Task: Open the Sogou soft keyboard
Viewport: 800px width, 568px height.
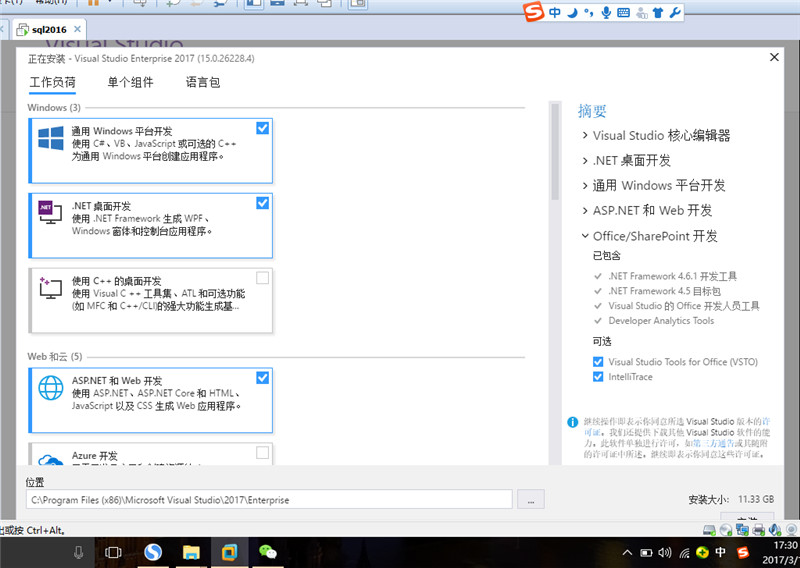Action: [623, 13]
